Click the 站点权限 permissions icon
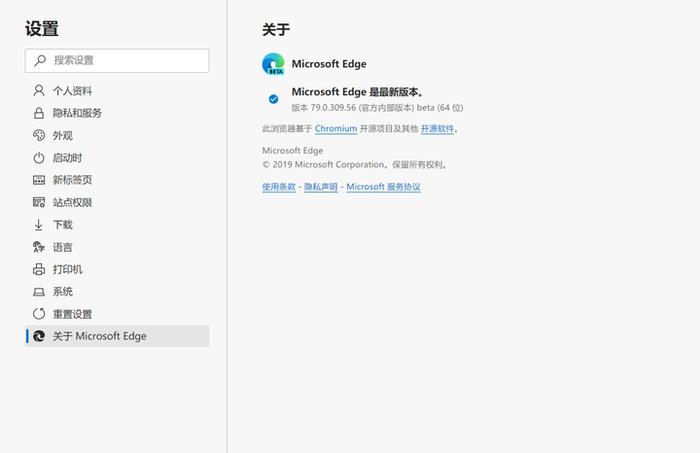This screenshot has width=700, height=453. click(39, 202)
